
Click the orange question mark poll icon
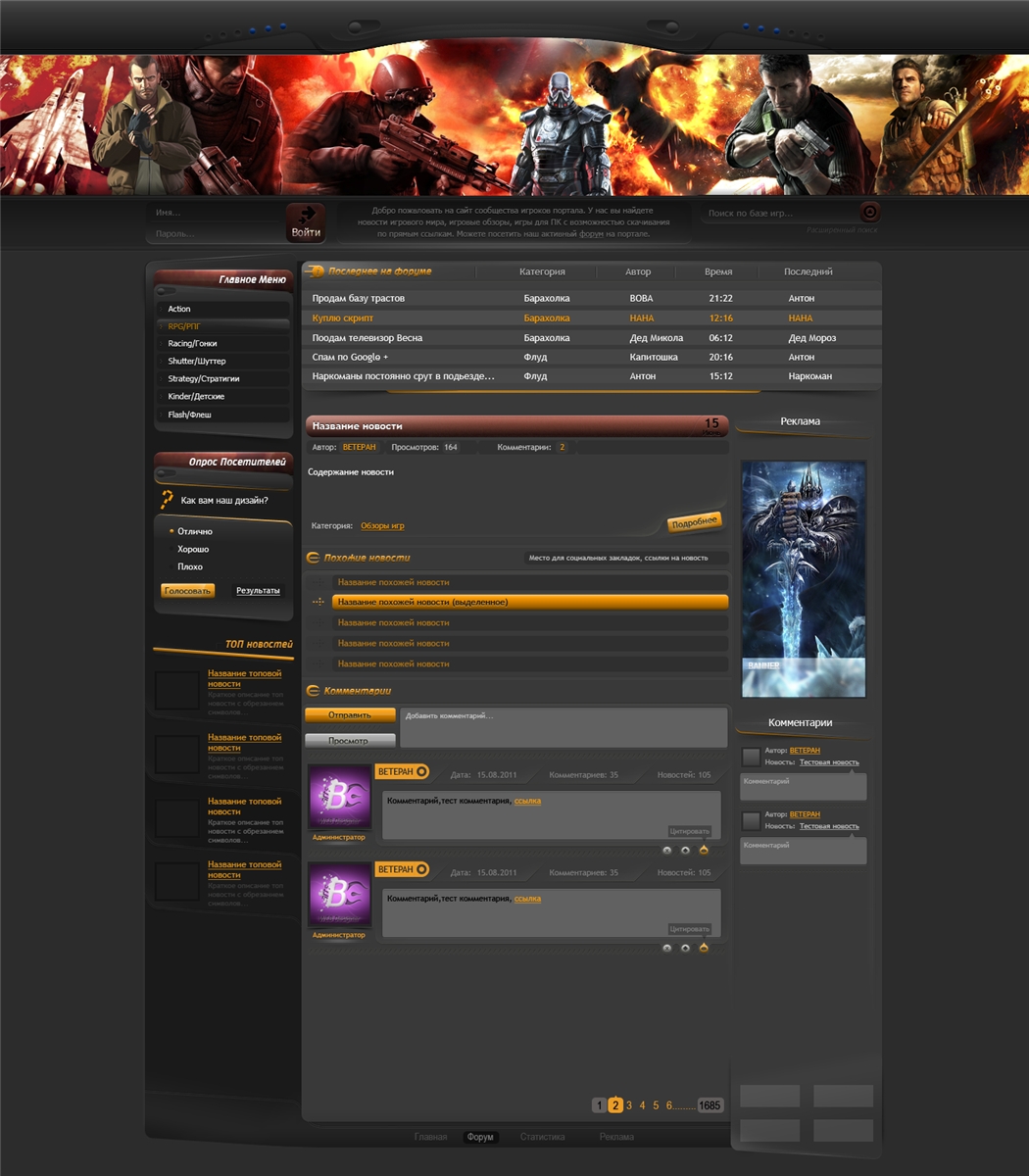[x=167, y=500]
